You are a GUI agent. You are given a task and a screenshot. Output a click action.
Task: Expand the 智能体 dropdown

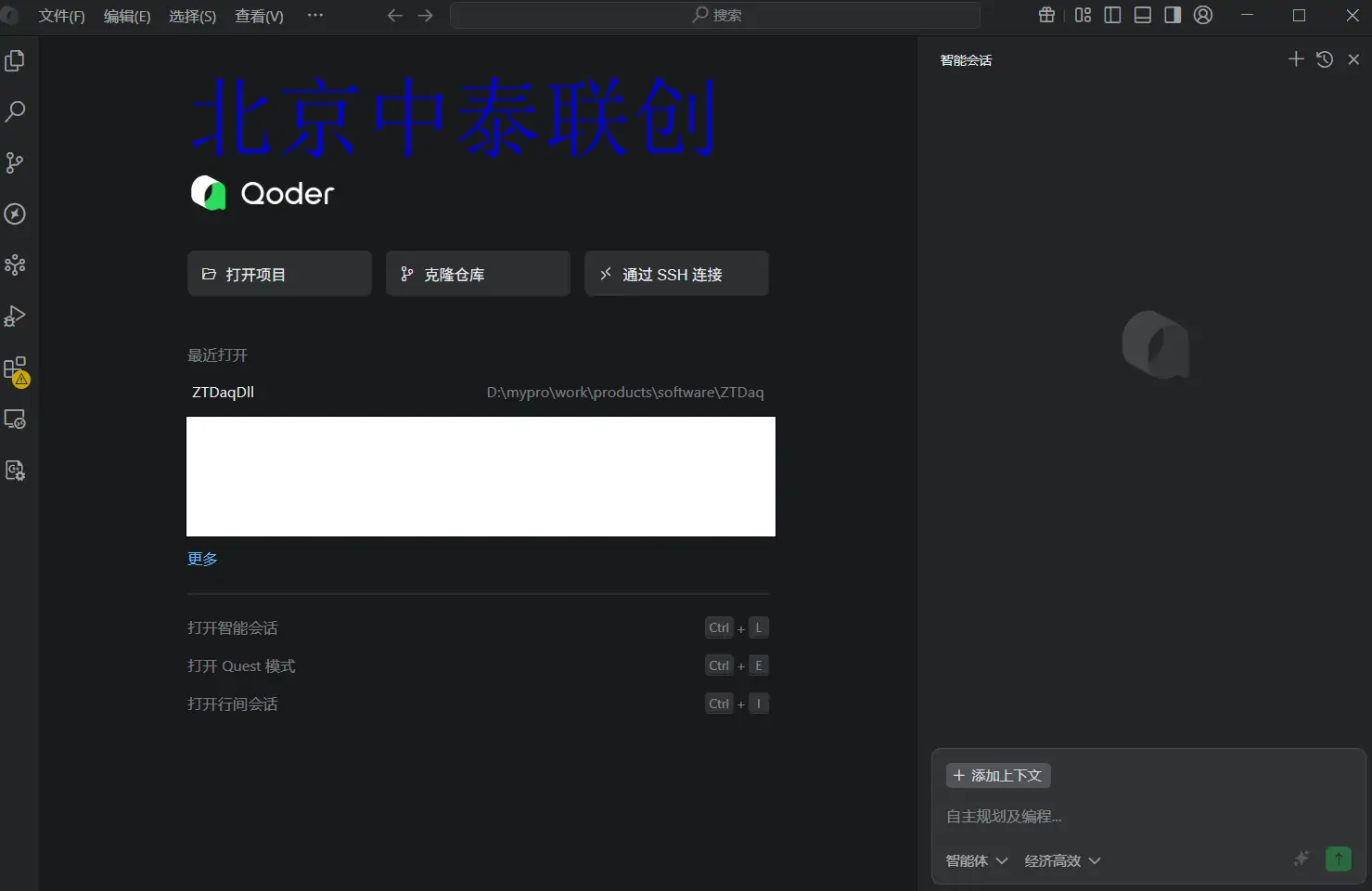pyautogui.click(x=976, y=860)
